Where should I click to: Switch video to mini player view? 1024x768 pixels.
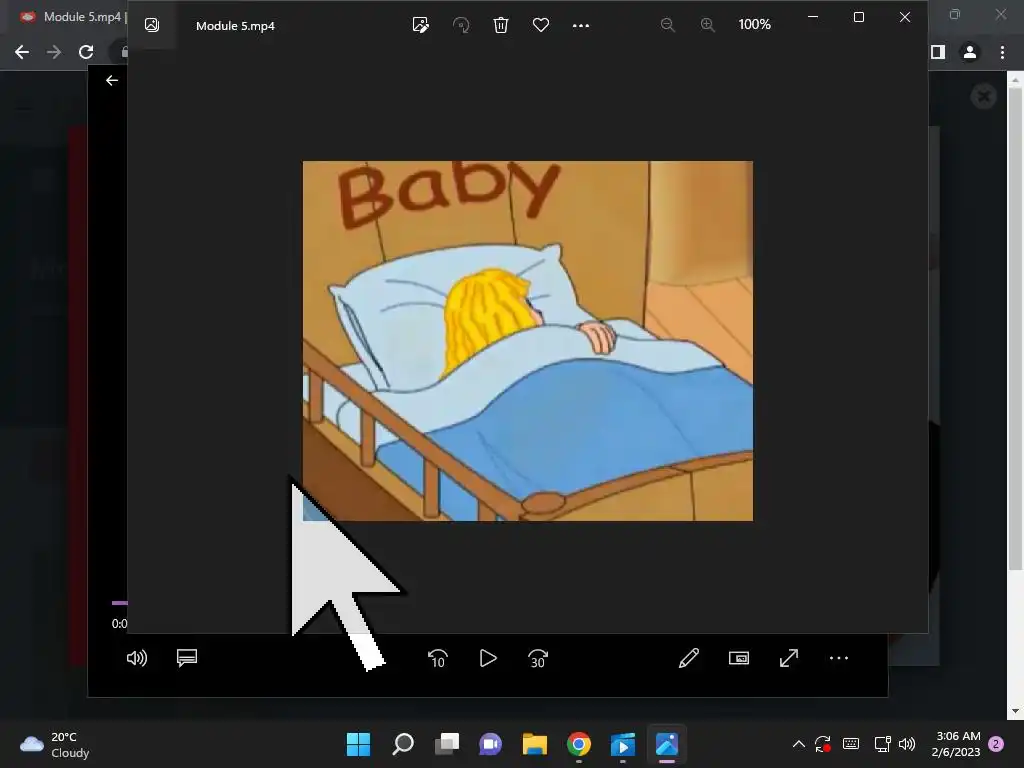pyautogui.click(x=739, y=658)
